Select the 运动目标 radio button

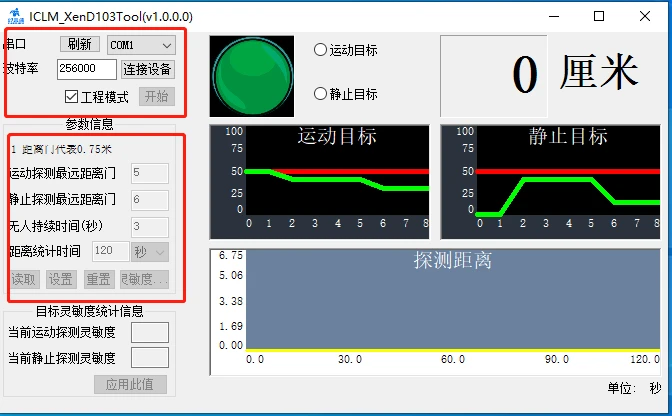[320, 50]
